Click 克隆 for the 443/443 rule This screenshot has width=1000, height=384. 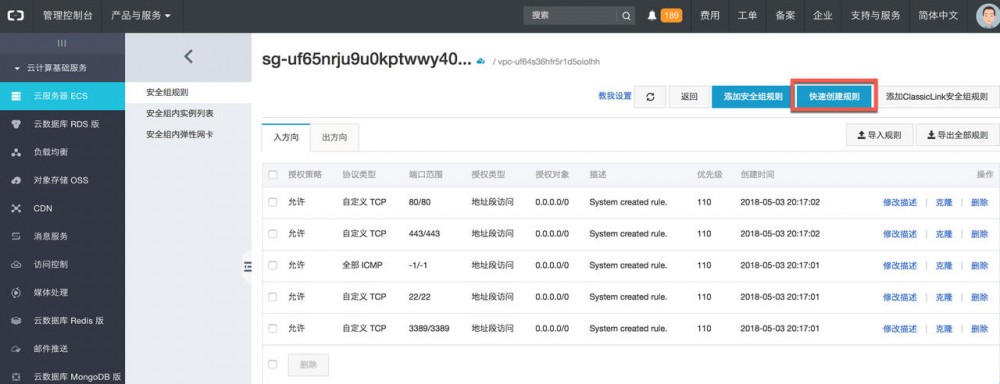[944, 234]
